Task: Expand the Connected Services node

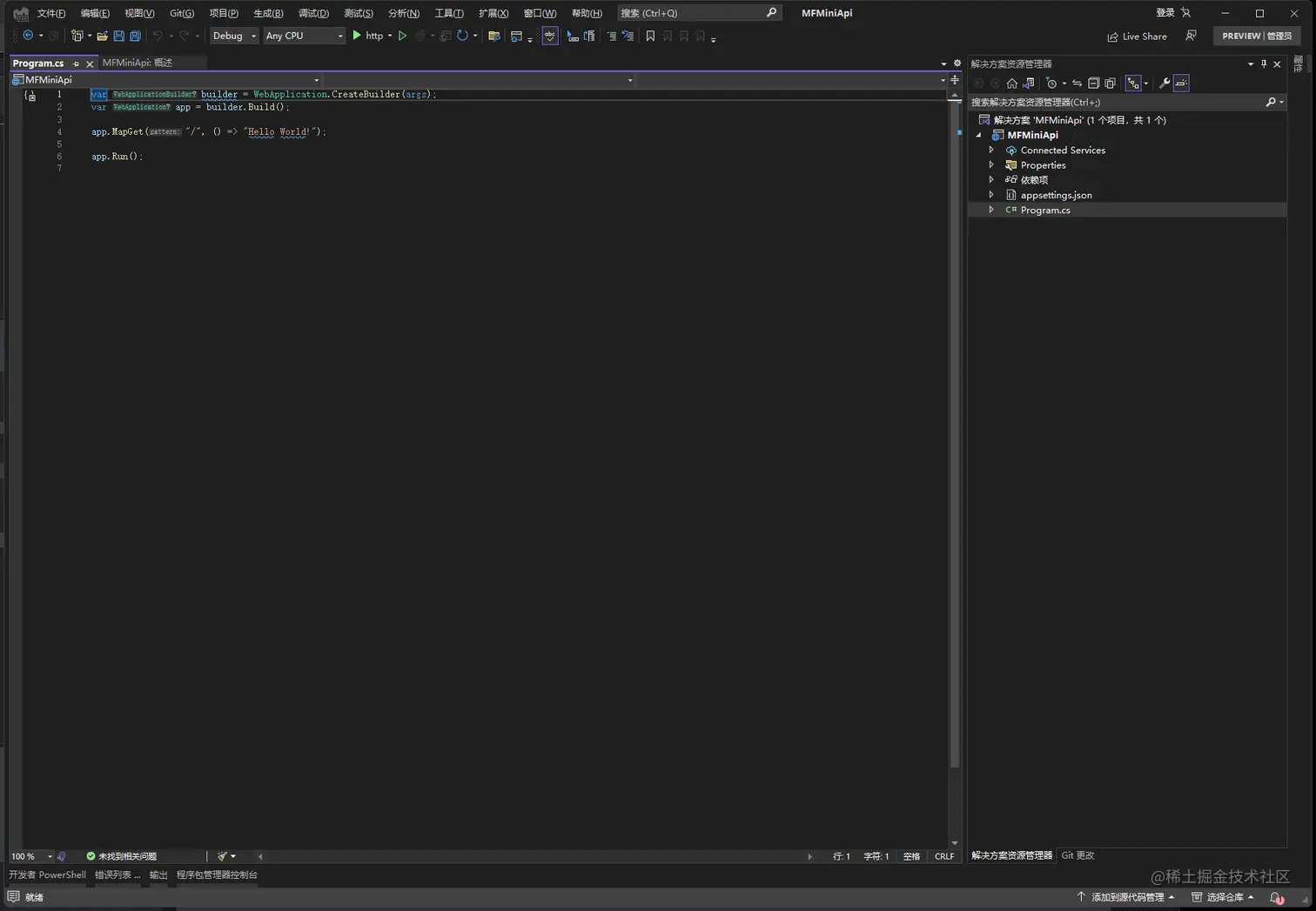Action: [991, 151]
